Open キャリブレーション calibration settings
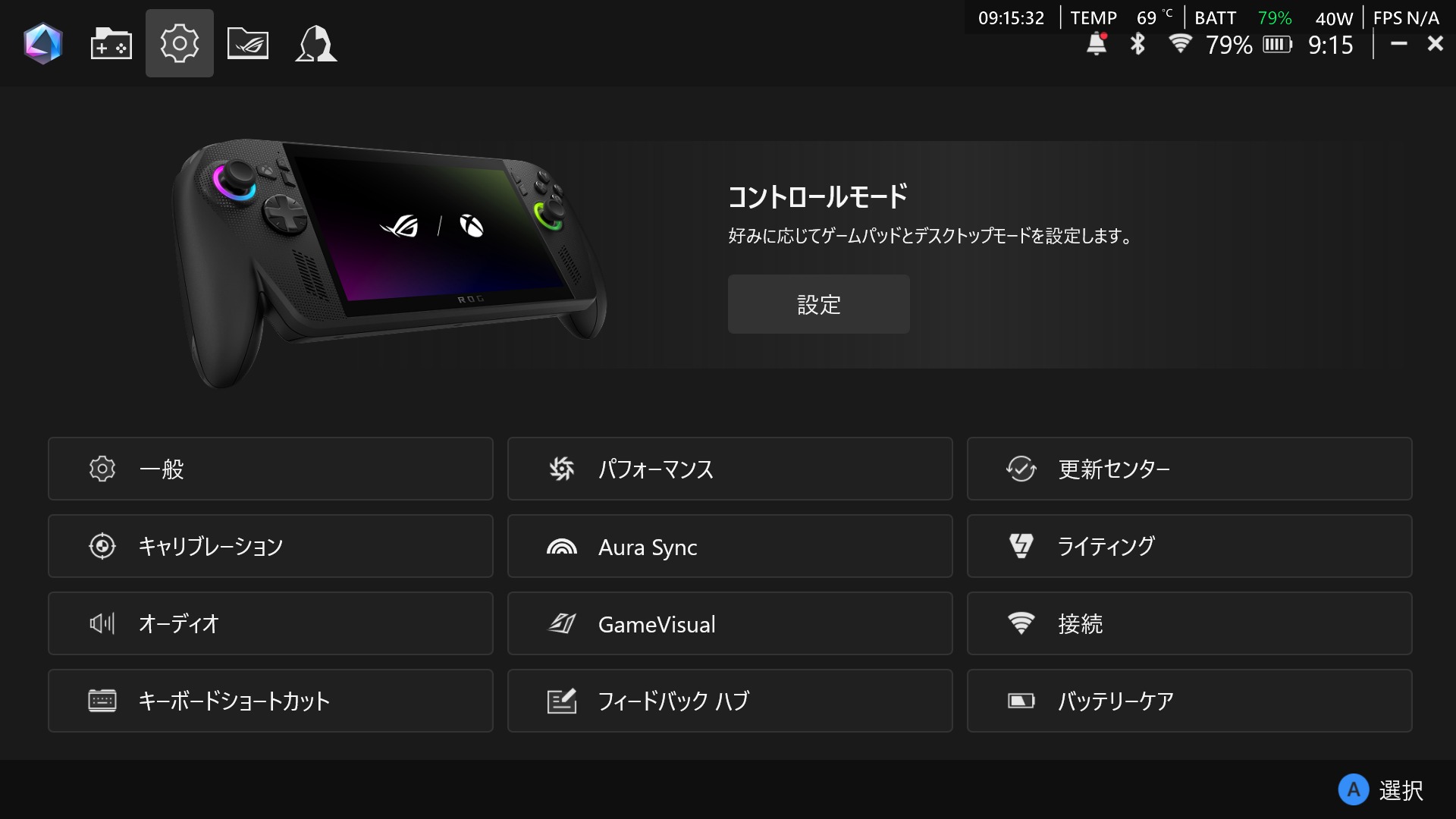This screenshot has width=1456, height=819. [271, 546]
